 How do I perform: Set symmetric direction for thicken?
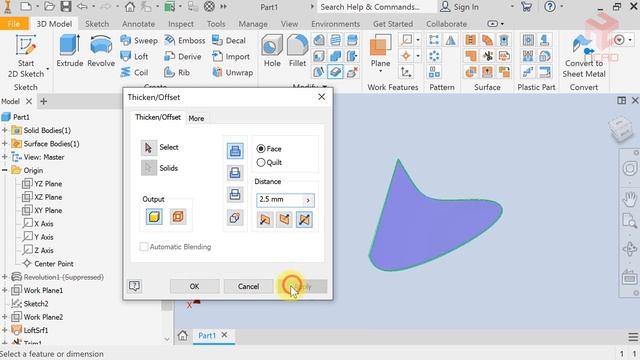pyautogui.click(x=304, y=220)
